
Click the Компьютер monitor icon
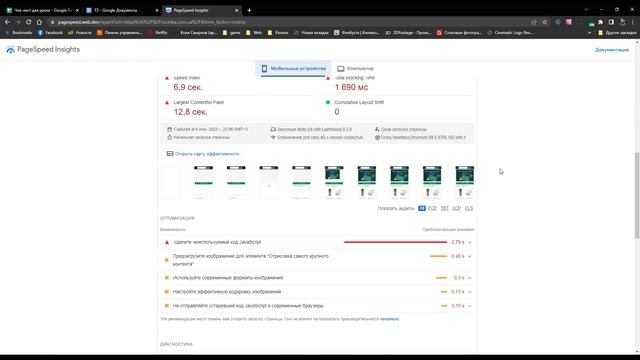(340, 69)
